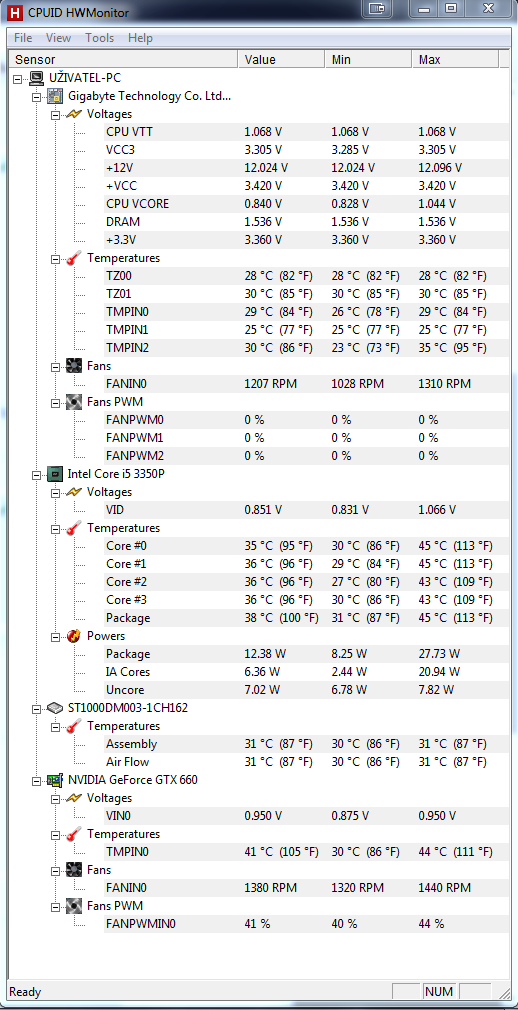Collapse the NVIDIA GeForce GTX 660 node
Screen dimensions: 518x1010
coord(36,780)
